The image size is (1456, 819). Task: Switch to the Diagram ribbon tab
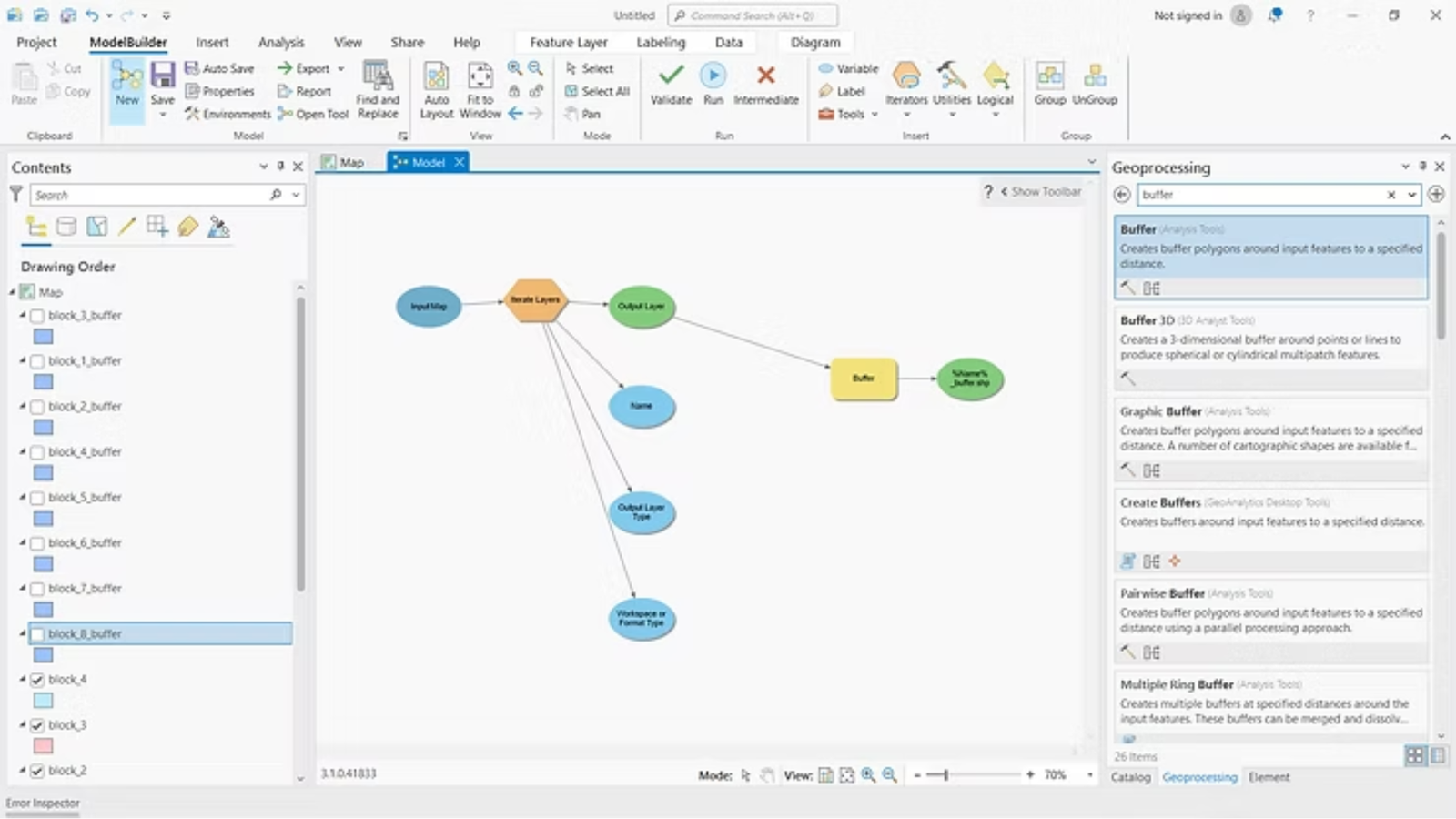tap(814, 42)
